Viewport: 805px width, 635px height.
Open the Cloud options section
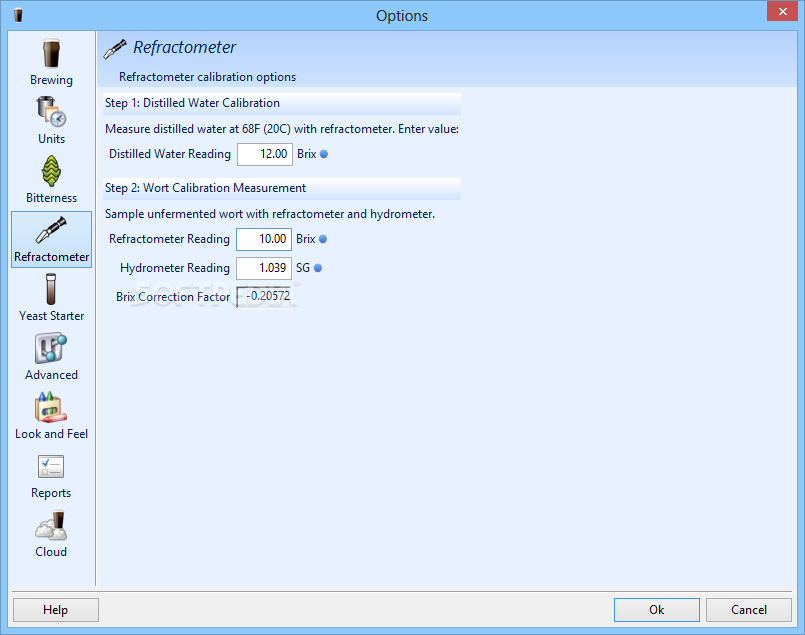tap(51, 534)
